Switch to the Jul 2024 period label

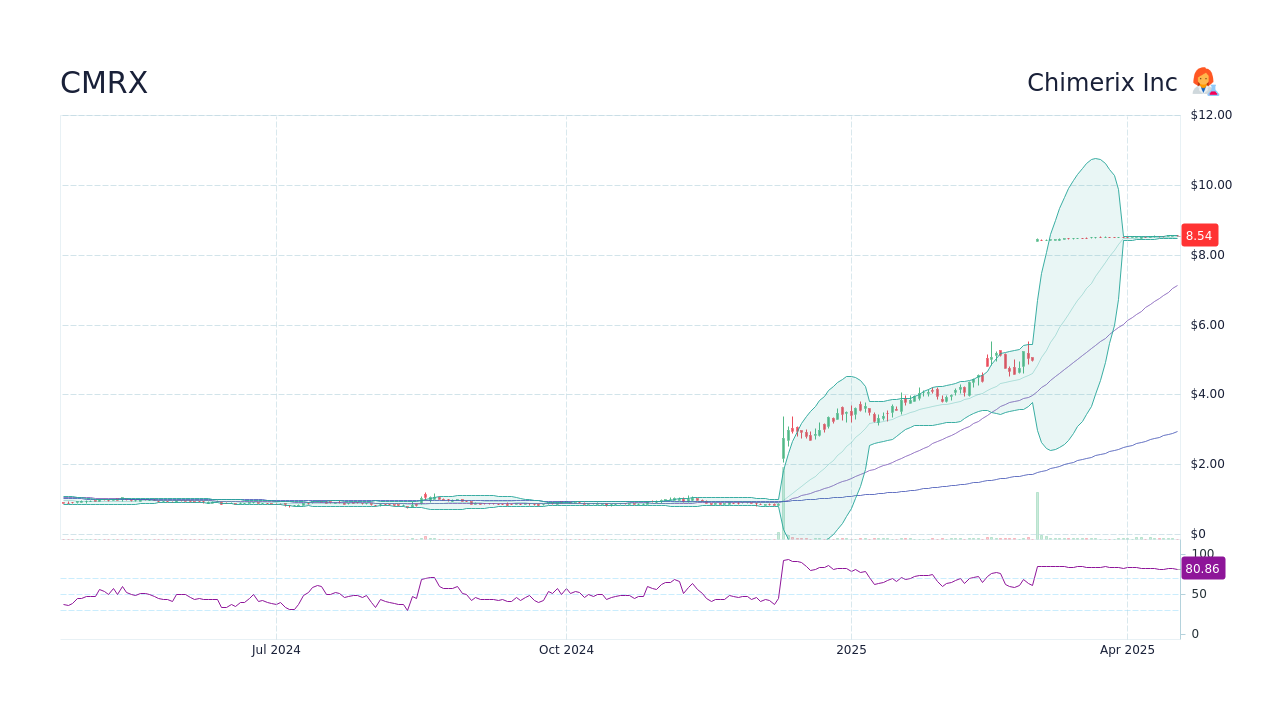click(x=276, y=649)
